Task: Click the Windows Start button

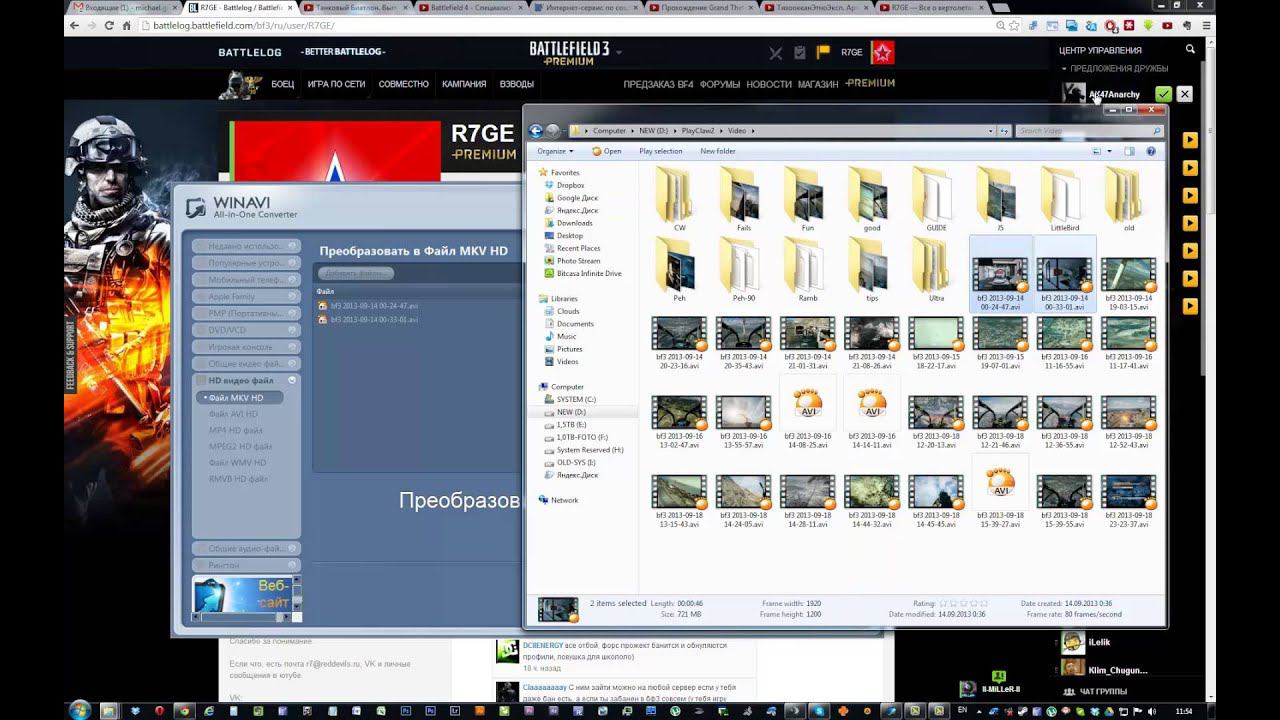Action: (80, 709)
